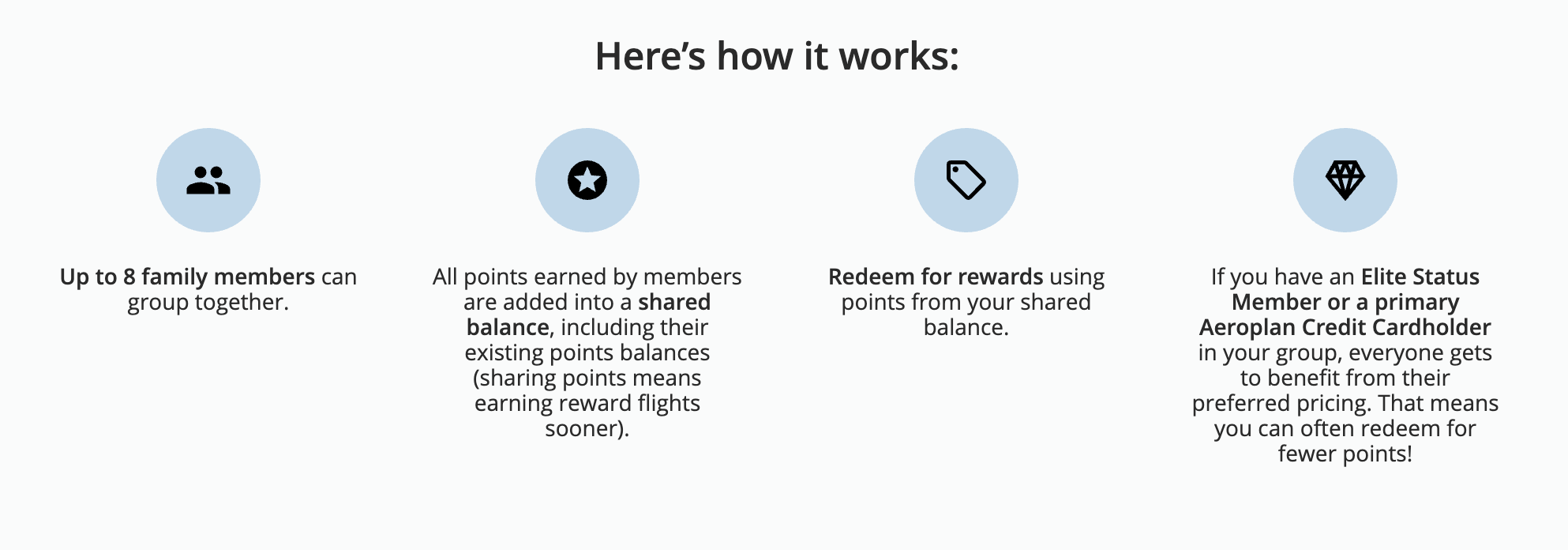Viewport: 1568px width, 550px height.
Task: Click the bold "Elite Status" text
Action: pos(1420,277)
